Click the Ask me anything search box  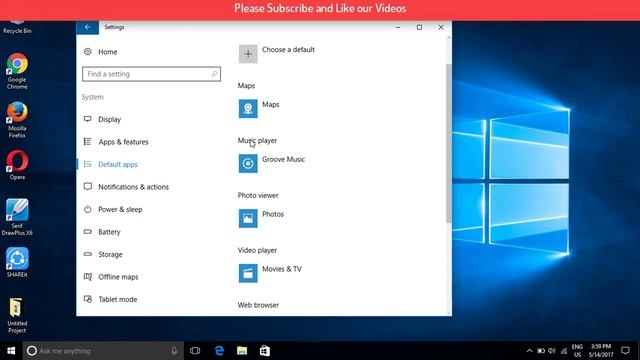[103, 351]
